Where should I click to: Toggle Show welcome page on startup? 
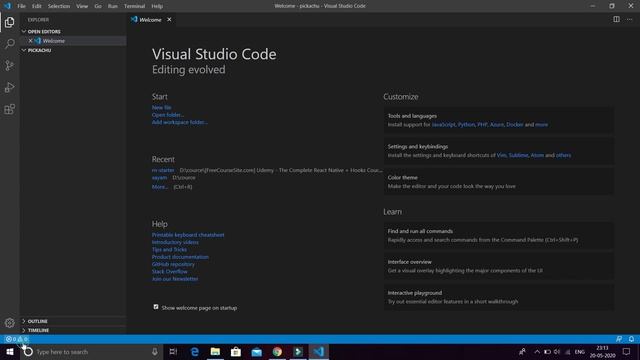pos(156,307)
